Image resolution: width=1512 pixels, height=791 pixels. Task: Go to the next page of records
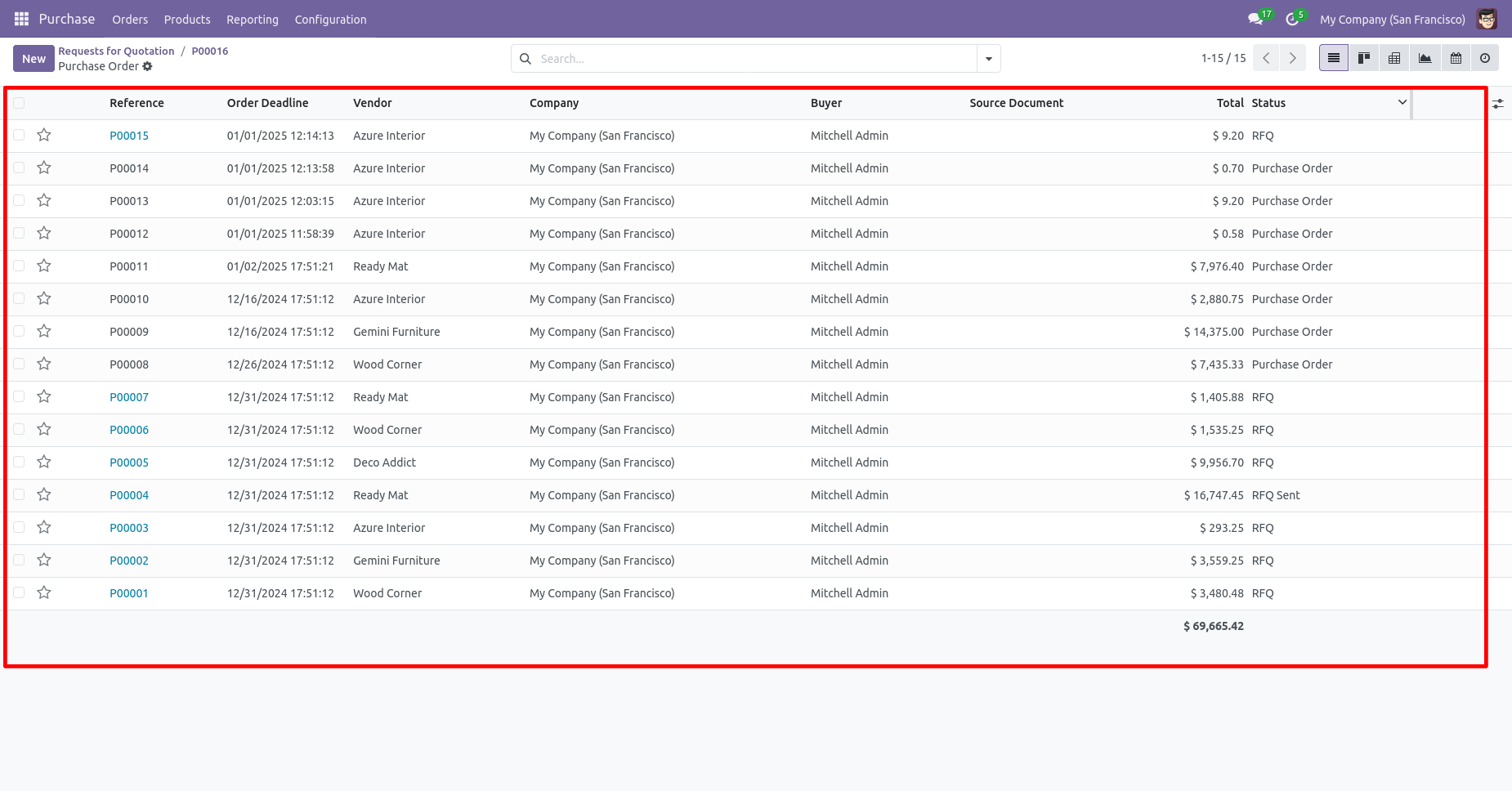click(x=1292, y=58)
